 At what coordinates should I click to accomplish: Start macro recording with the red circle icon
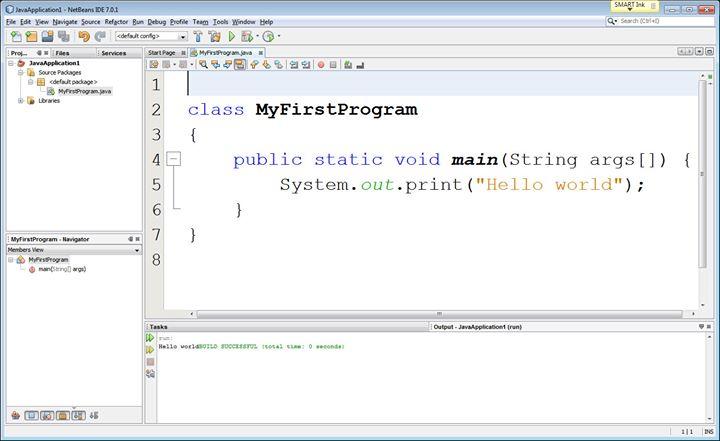pos(321,65)
